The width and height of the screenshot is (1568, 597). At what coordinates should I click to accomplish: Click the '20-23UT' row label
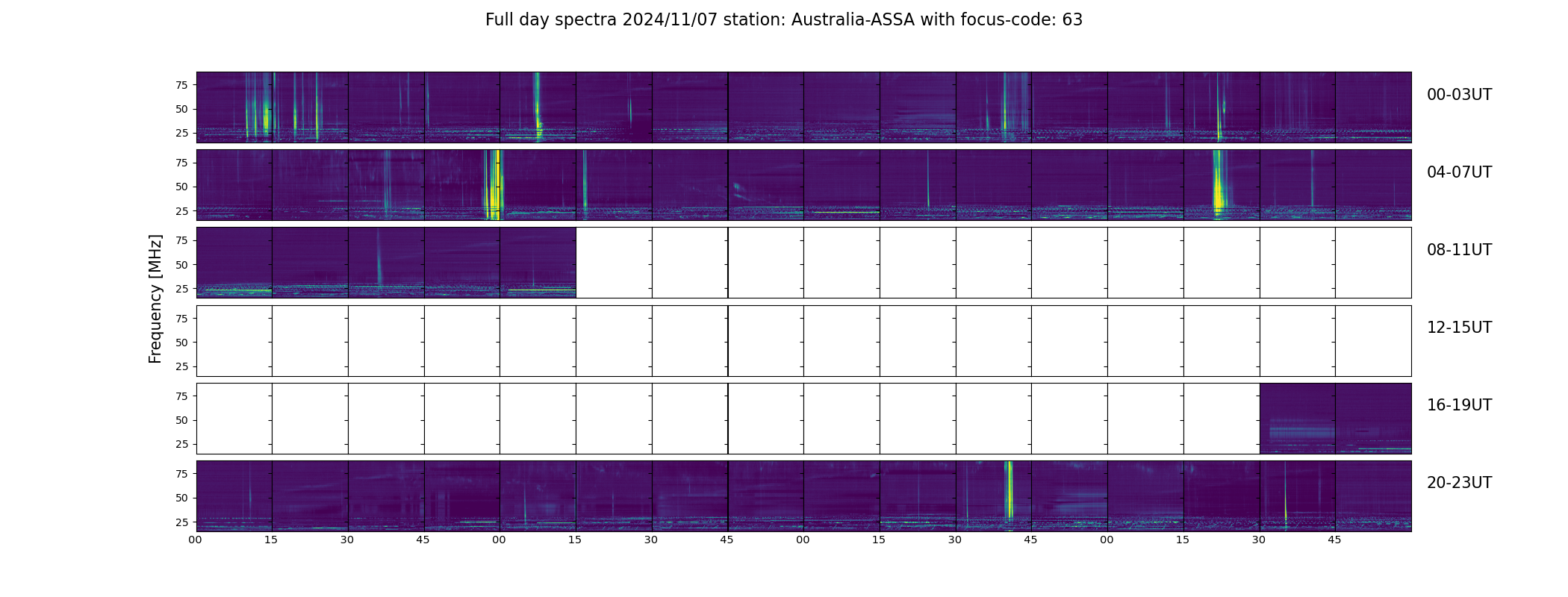click(x=1459, y=483)
